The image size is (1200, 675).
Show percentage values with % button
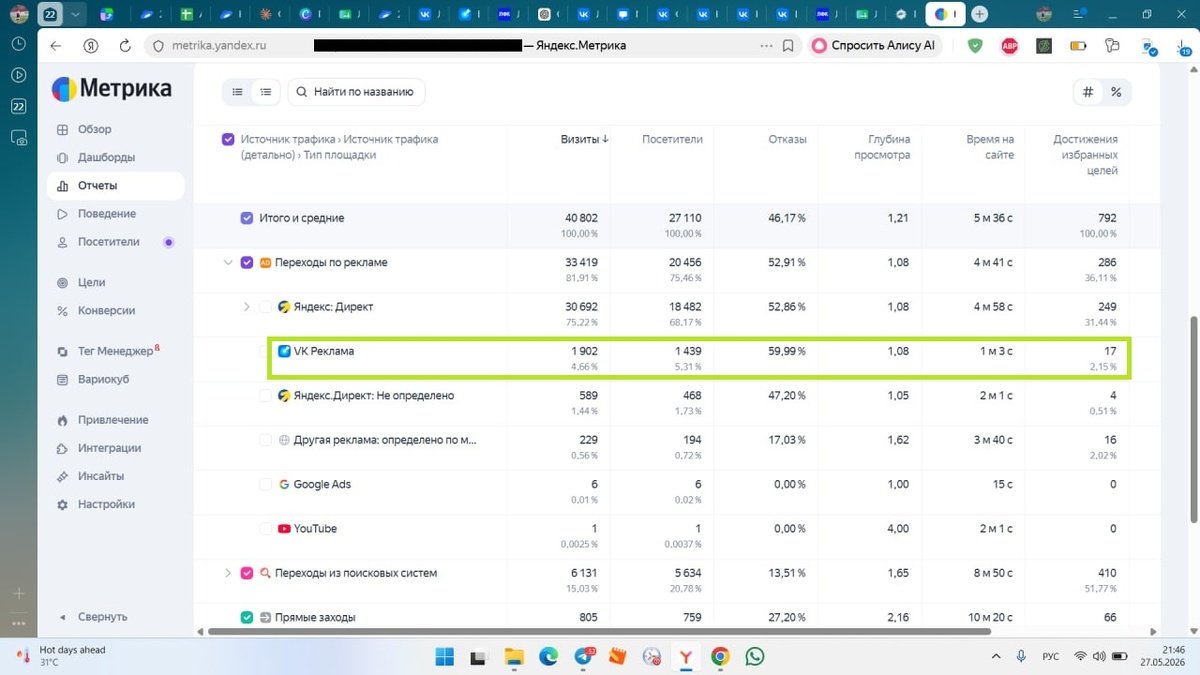coord(1116,92)
